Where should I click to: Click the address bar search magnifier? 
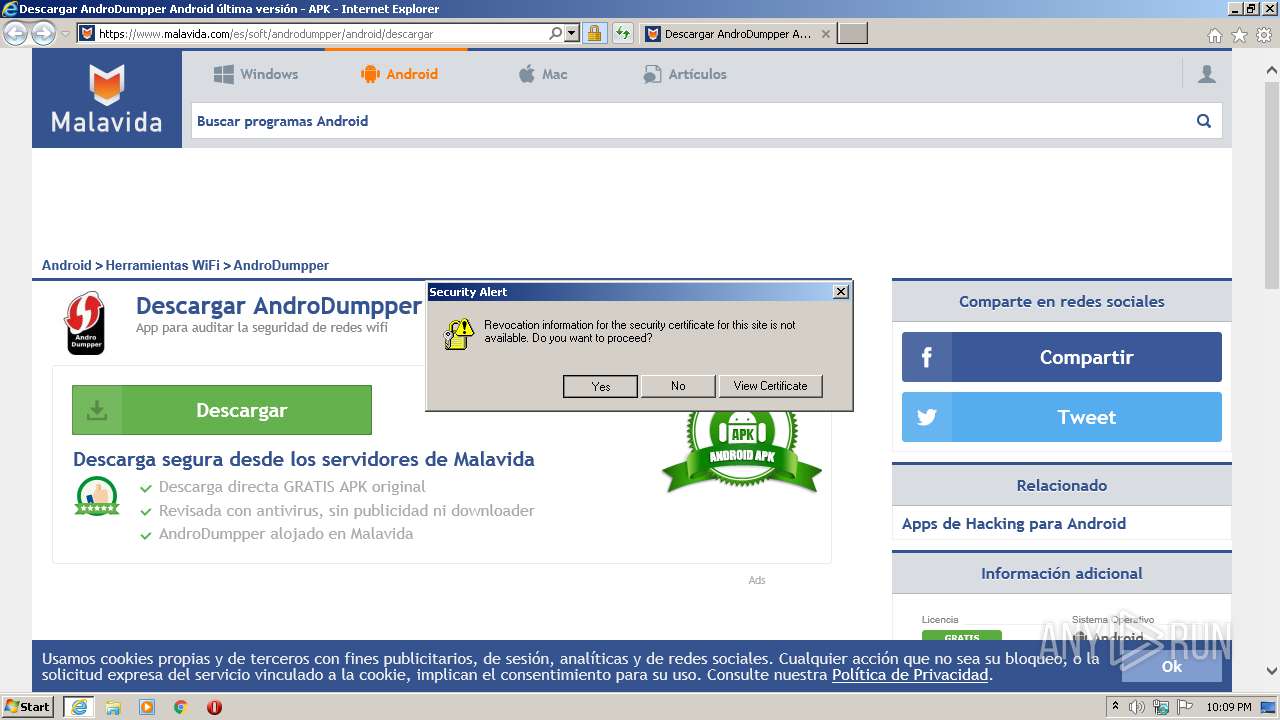tap(556, 33)
